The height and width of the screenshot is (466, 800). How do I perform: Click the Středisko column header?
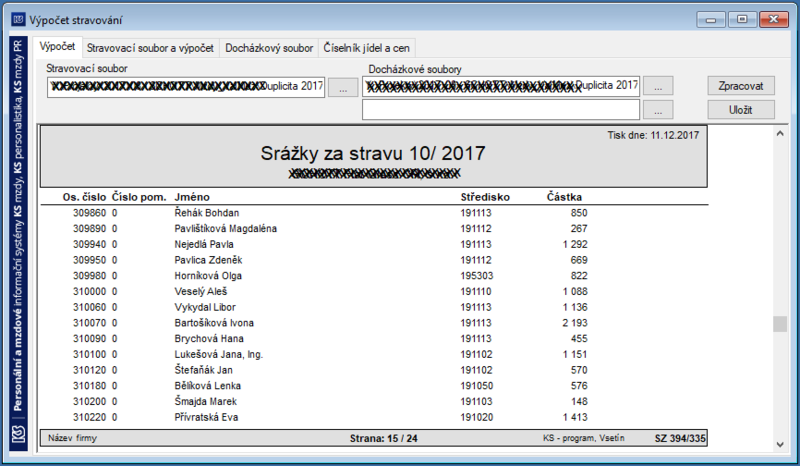pyautogui.click(x=485, y=197)
